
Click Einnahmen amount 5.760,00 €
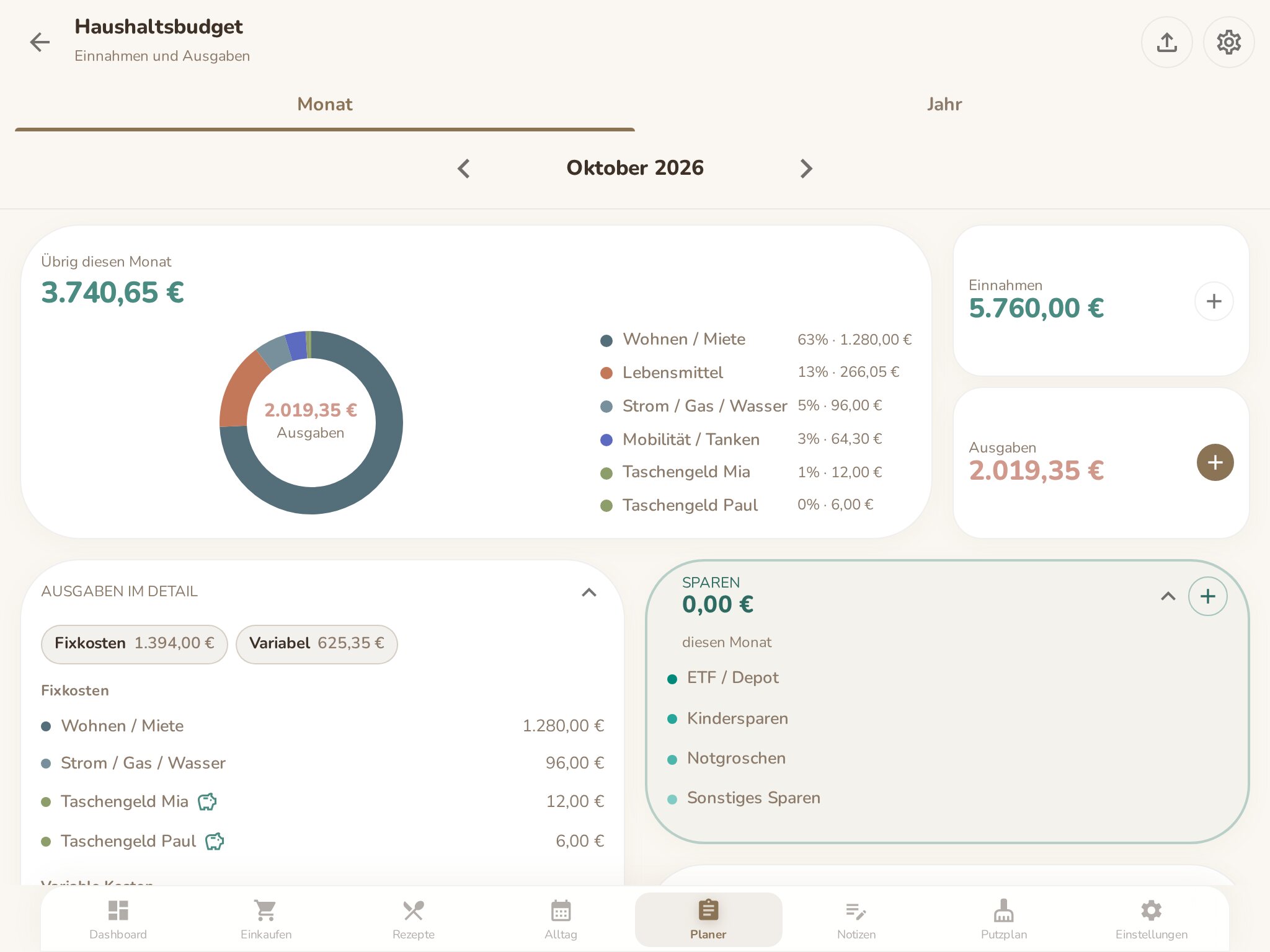(x=1036, y=308)
